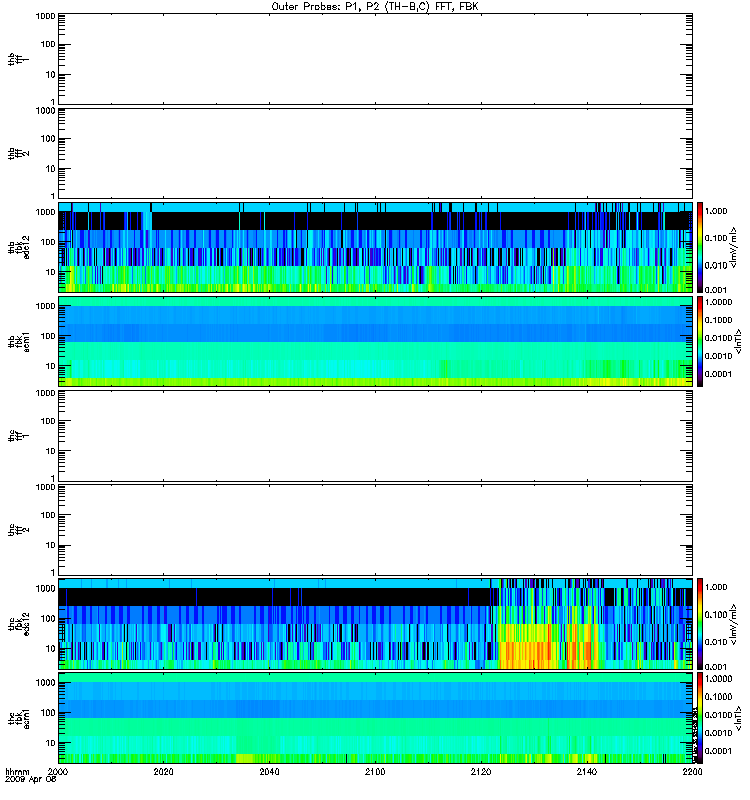This screenshot has width=750, height=800.
Task: Click the 'thb fbk edc12' axis label
Action: (x=18, y=247)
